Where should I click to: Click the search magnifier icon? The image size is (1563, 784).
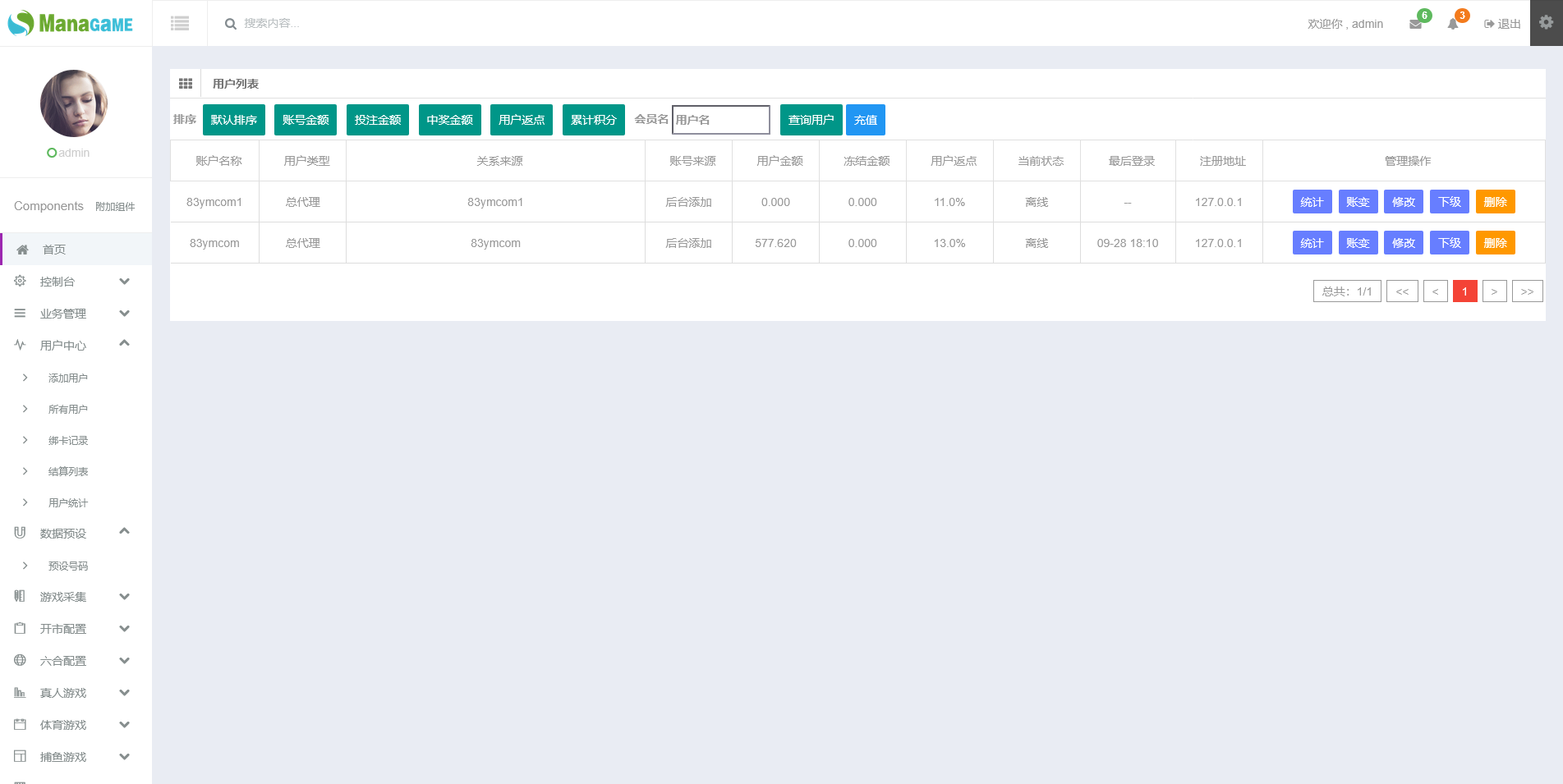click(x=231, y=24)
